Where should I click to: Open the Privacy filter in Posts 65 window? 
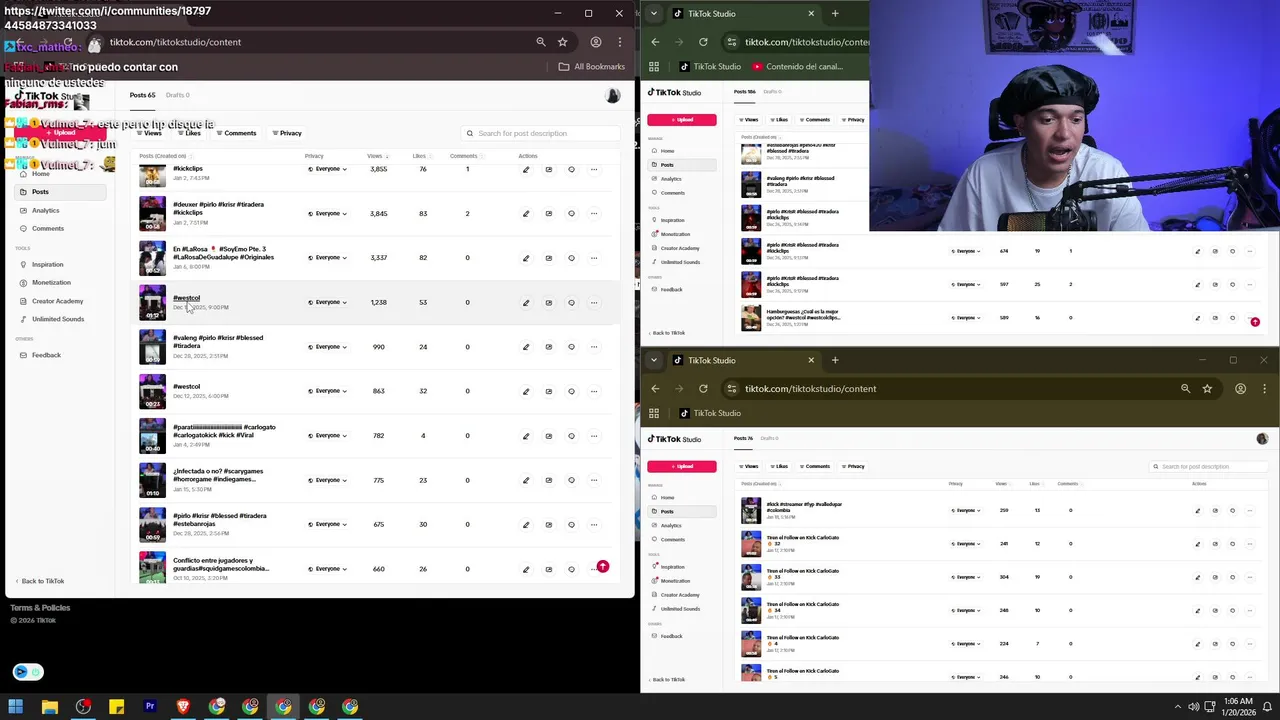tap(287, 133)
